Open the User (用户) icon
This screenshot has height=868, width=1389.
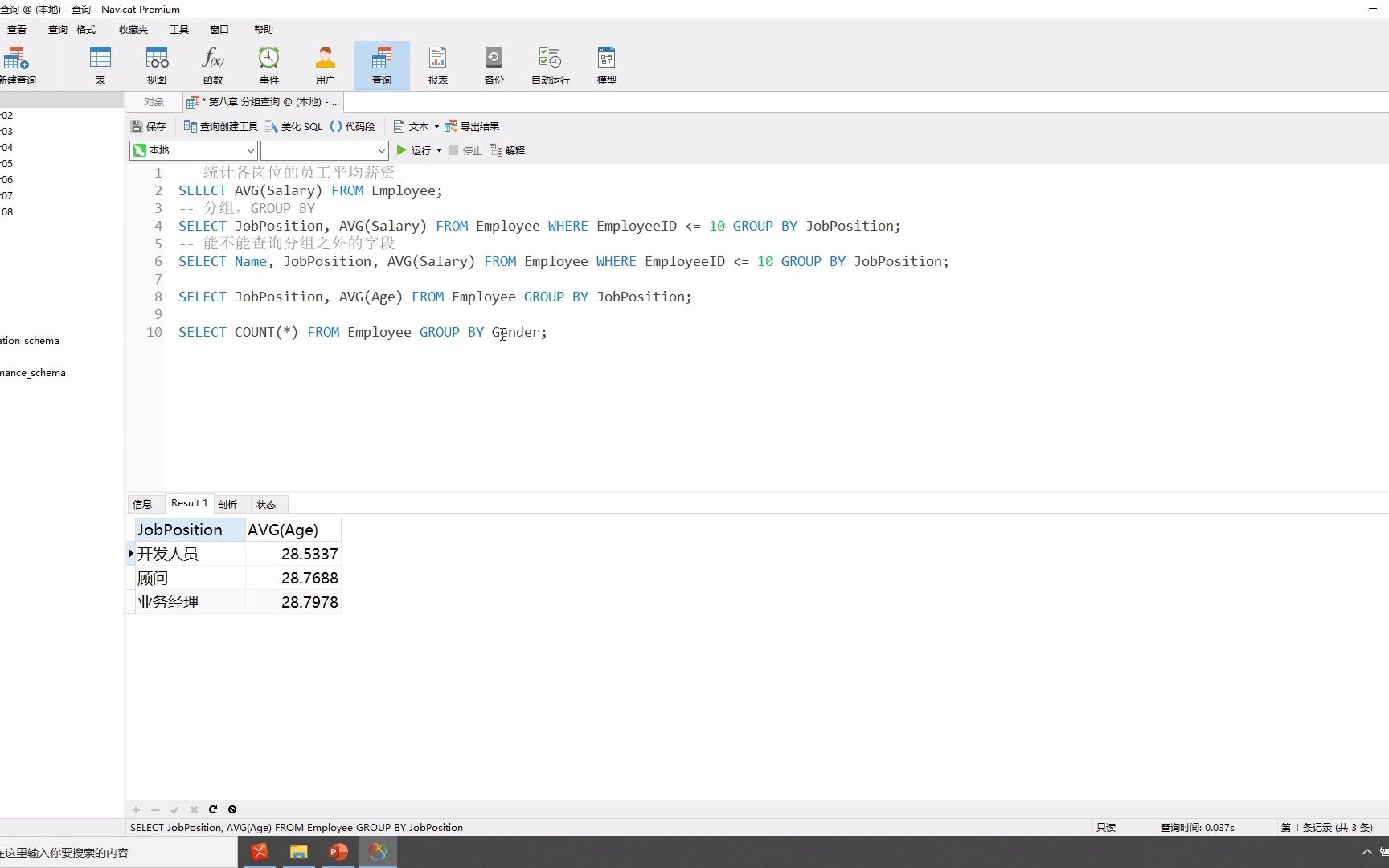(x=326, y=65)
